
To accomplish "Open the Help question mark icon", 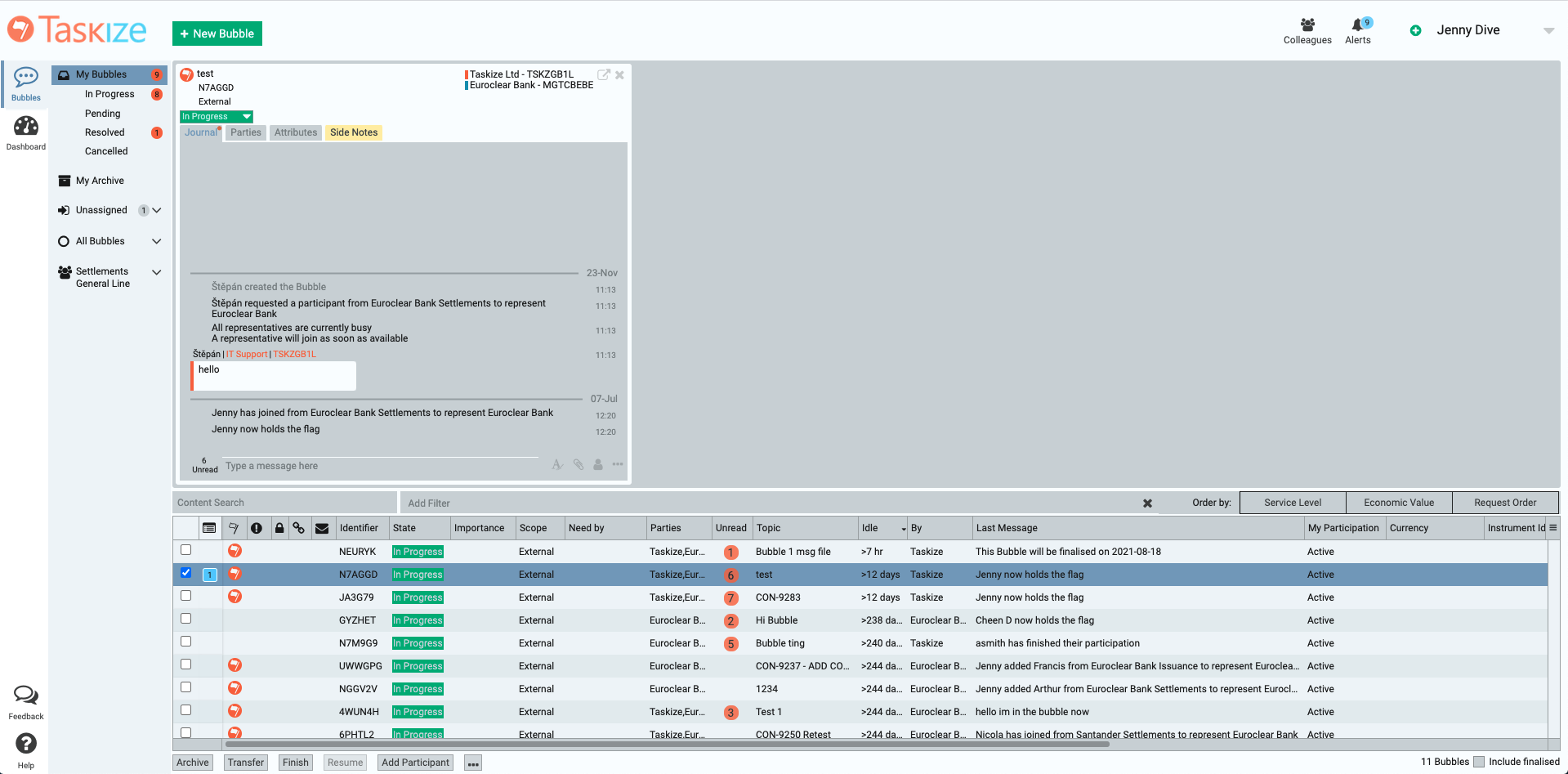I will coord(26,744).
